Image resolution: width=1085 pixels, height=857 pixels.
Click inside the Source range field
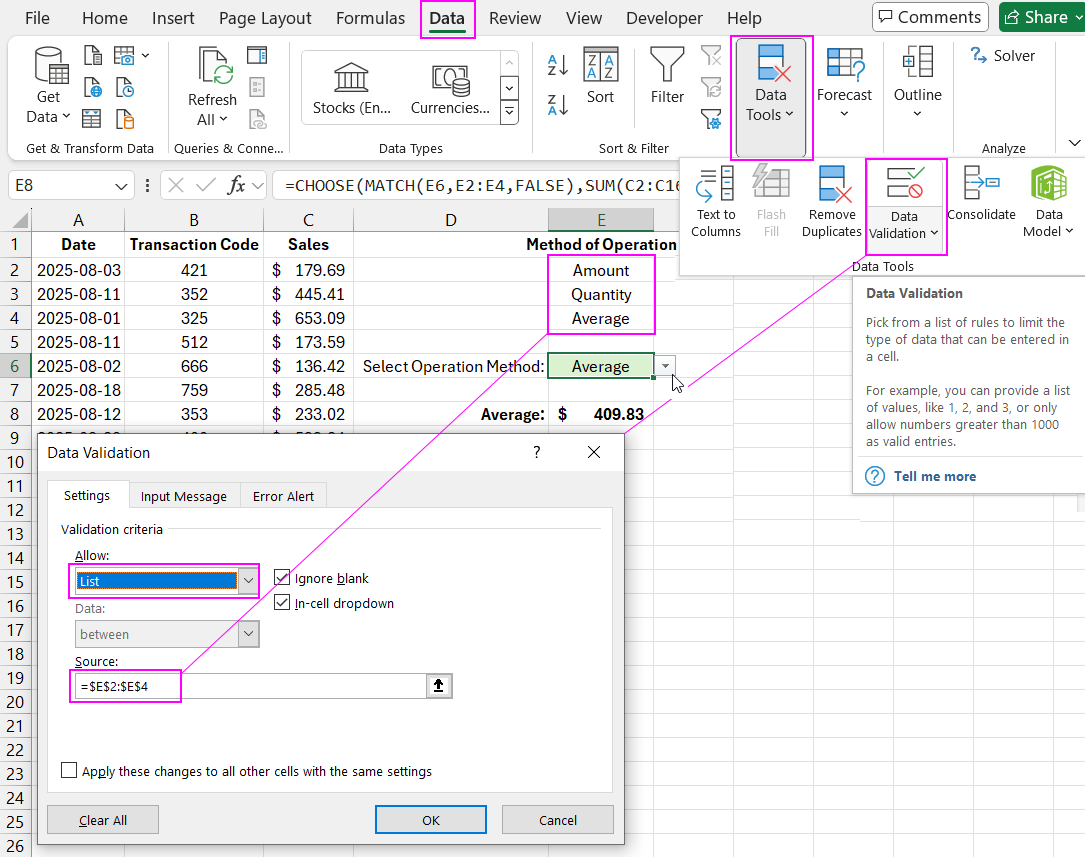300,686
